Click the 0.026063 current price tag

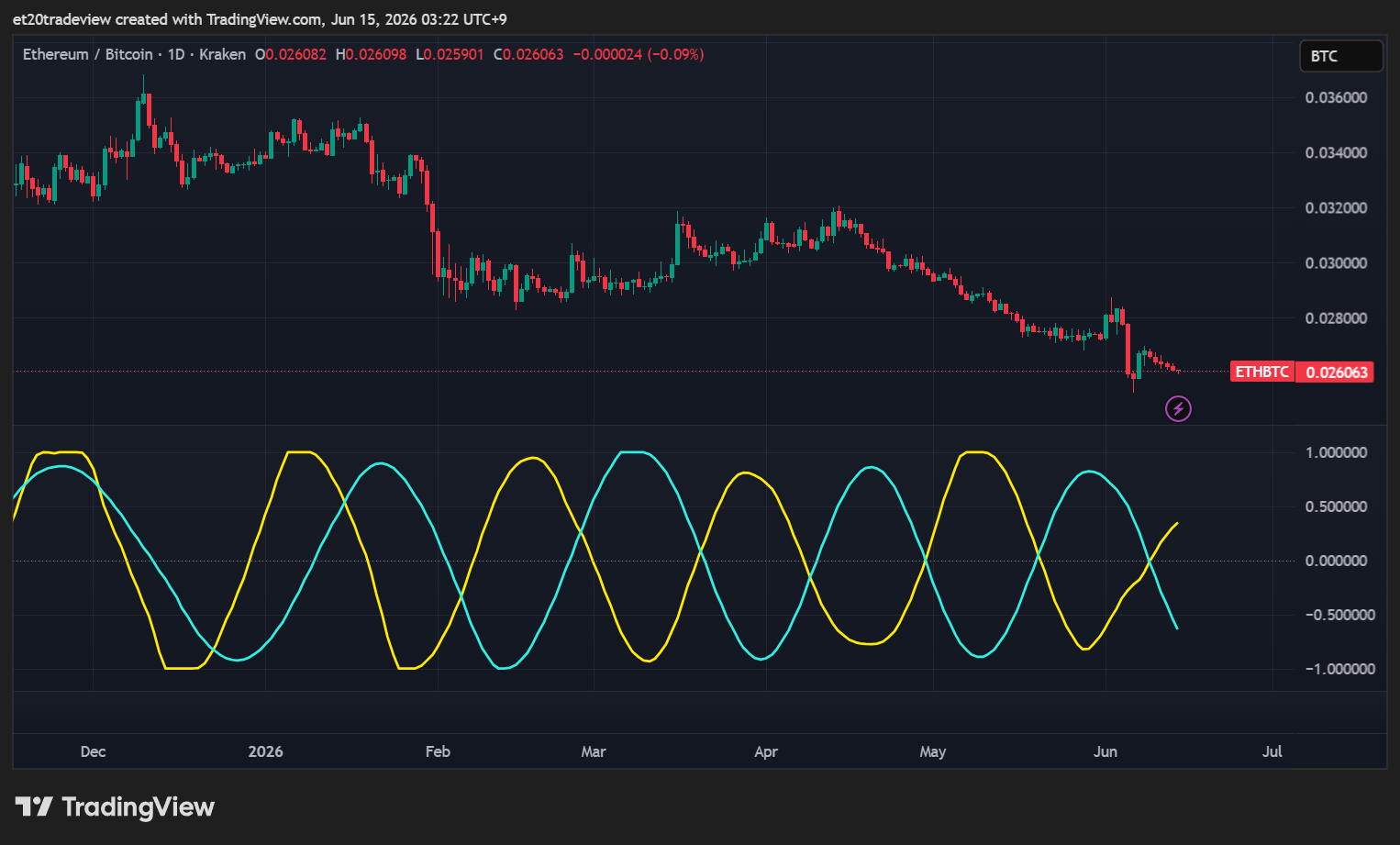[1335, 372]
